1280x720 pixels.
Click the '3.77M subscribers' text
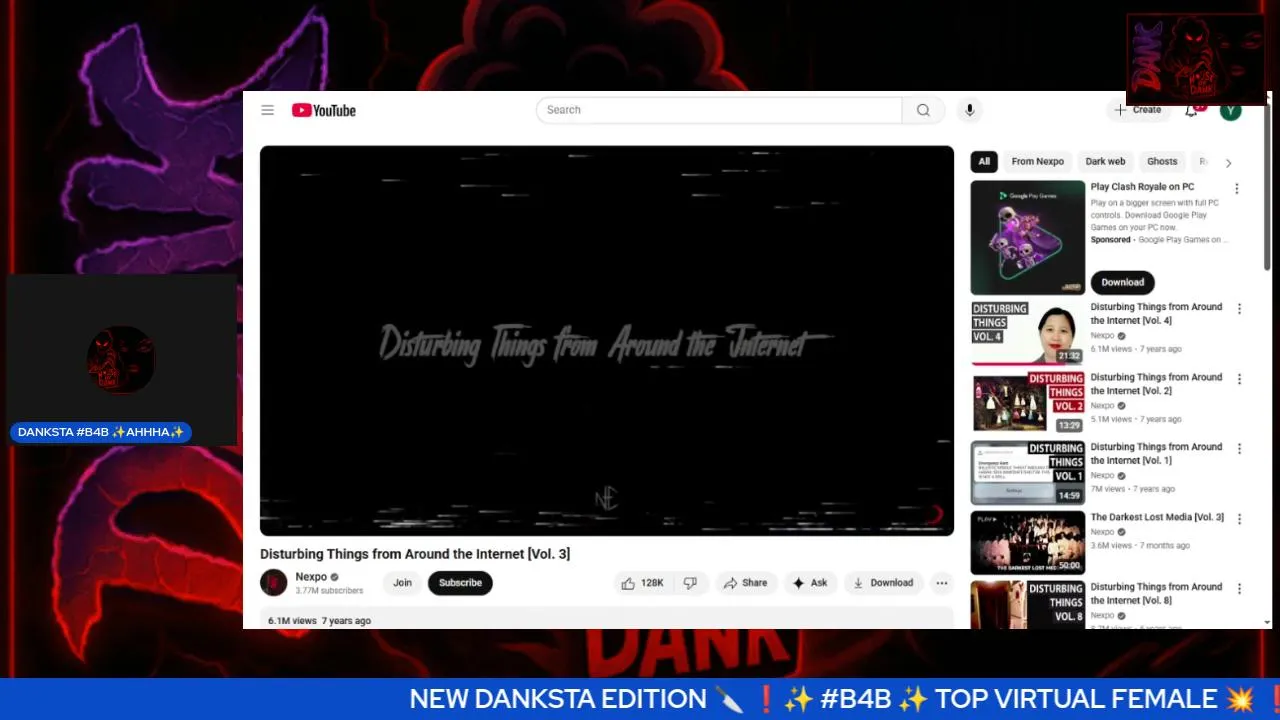(x=329, y=591)
